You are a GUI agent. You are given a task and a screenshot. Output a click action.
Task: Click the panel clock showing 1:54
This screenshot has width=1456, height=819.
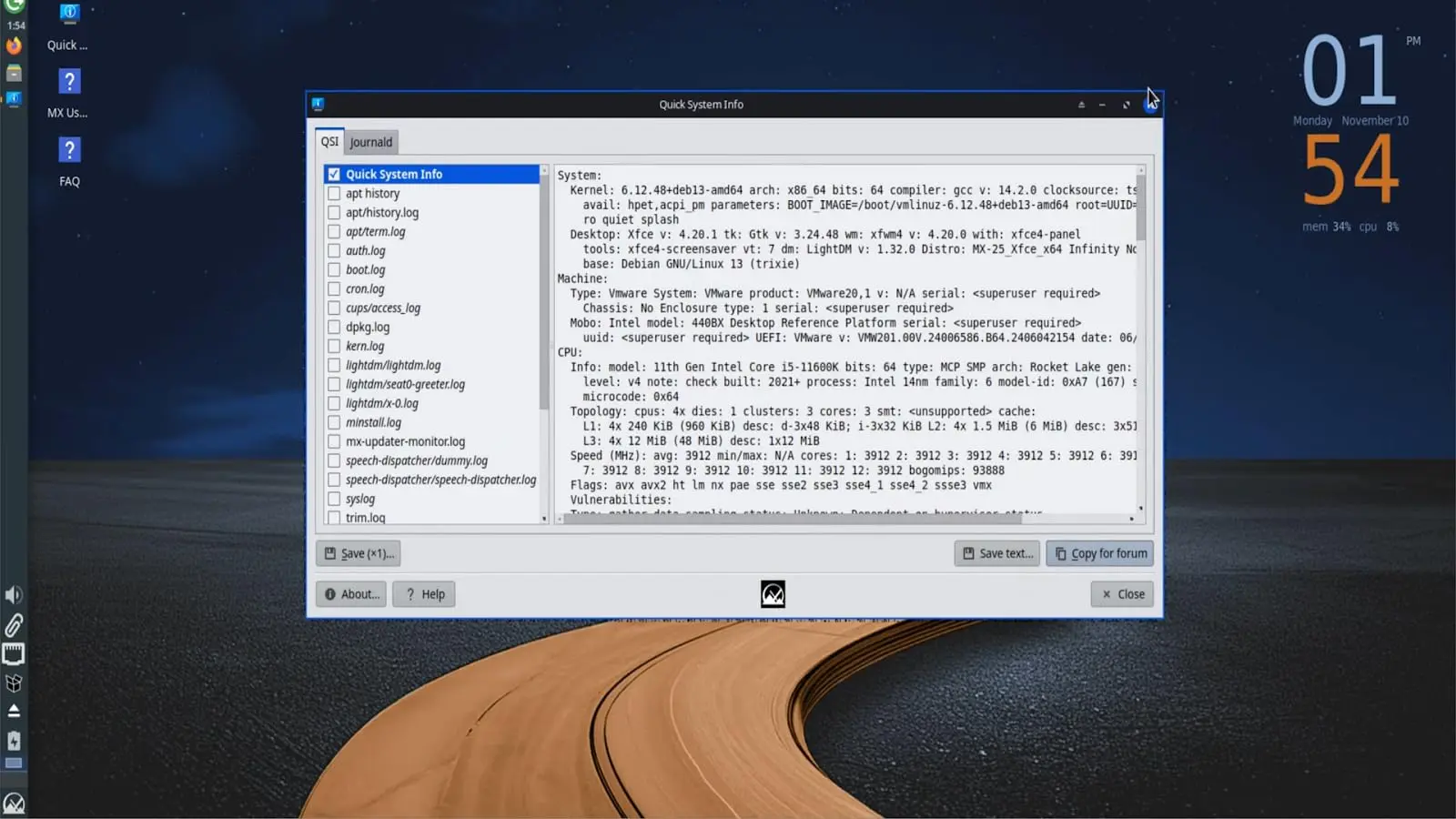(x=15, y=25)
